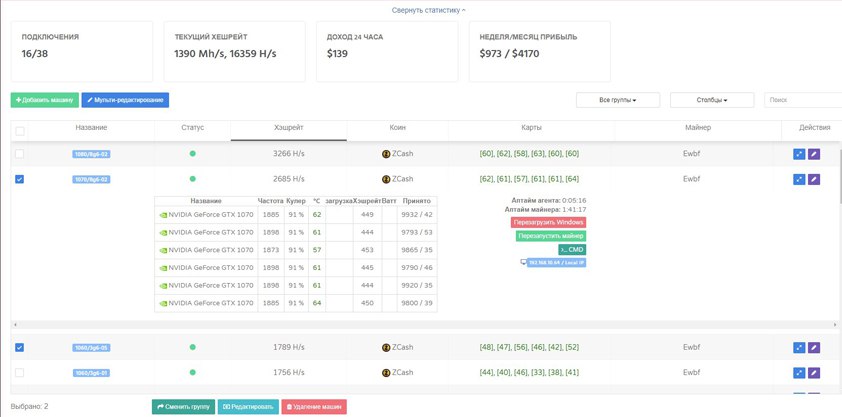
Task: Uncheck the 1070/8g6-02 machine checkbox
Action: pyautogui.click(x=19, y=179)
